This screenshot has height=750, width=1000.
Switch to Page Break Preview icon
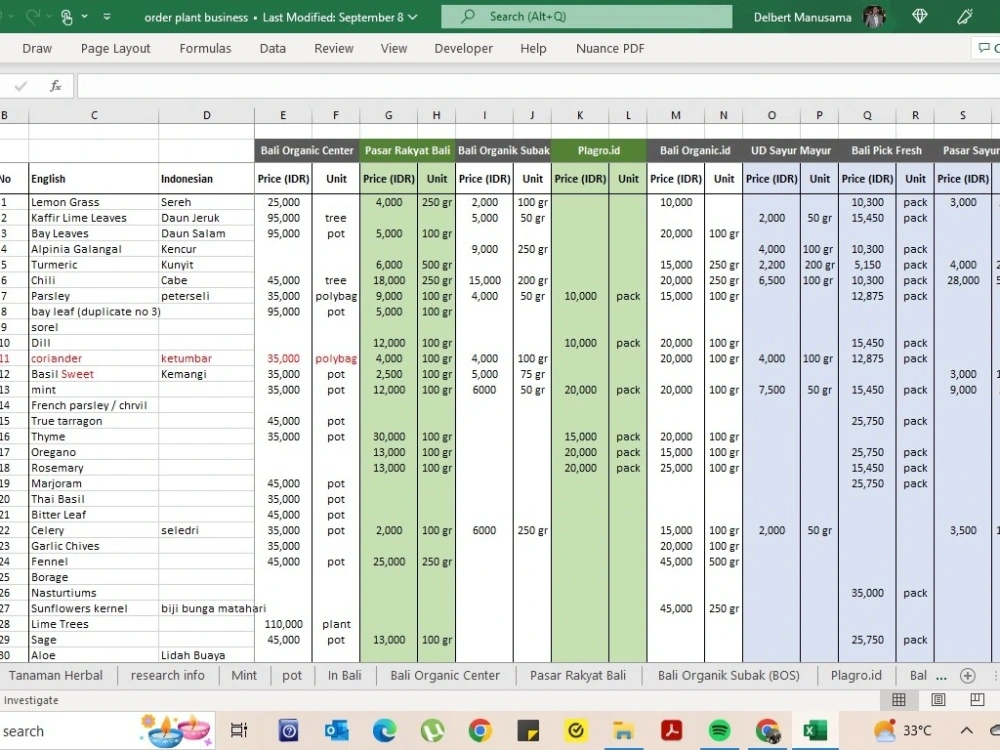(977, 700)
